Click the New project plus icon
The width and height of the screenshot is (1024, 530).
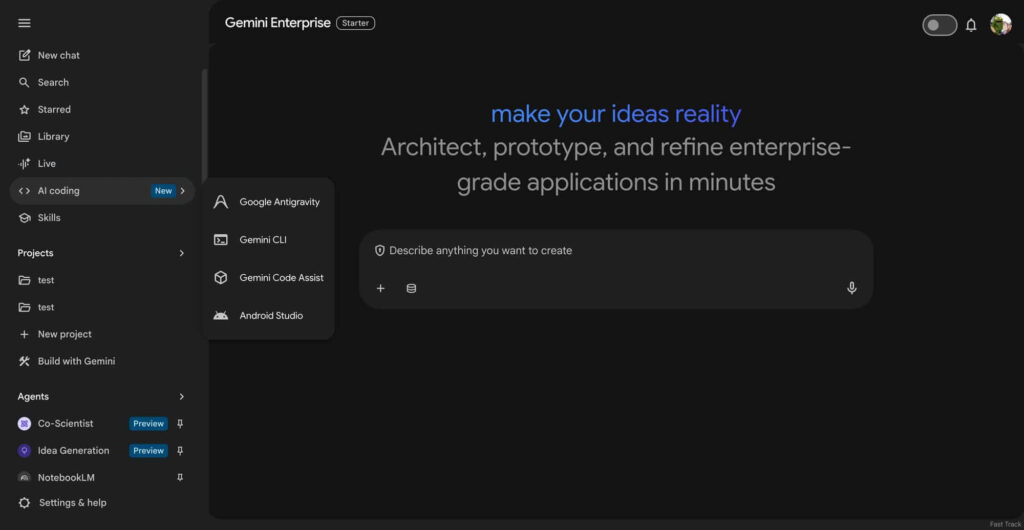[24, 334]
